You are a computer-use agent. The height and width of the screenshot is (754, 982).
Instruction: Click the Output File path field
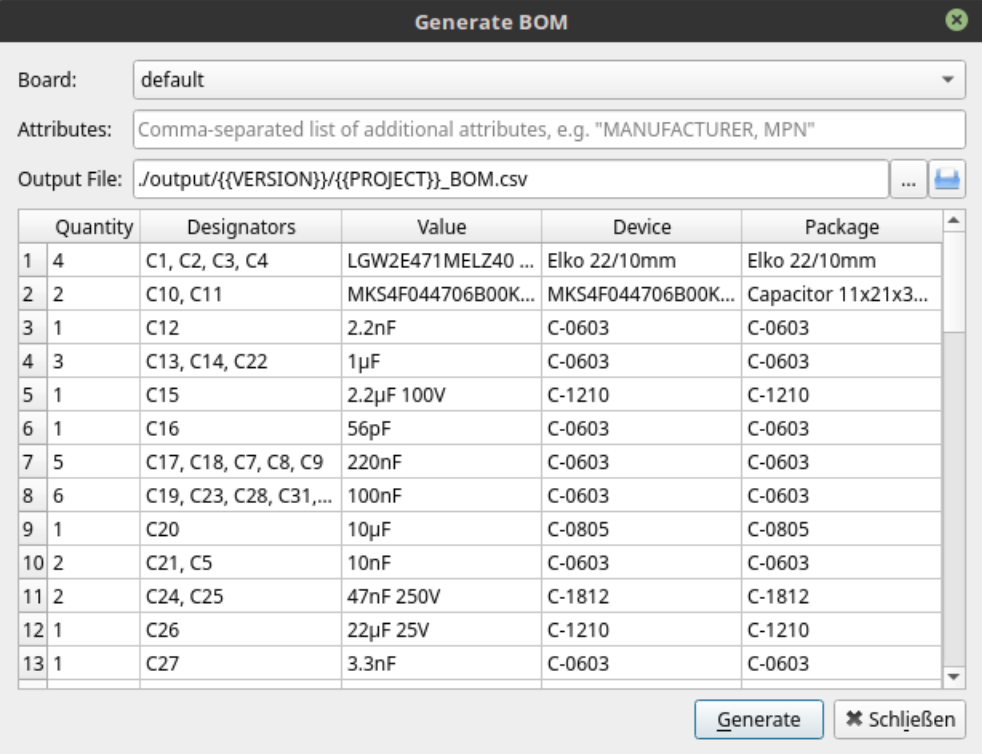[510, 181]
